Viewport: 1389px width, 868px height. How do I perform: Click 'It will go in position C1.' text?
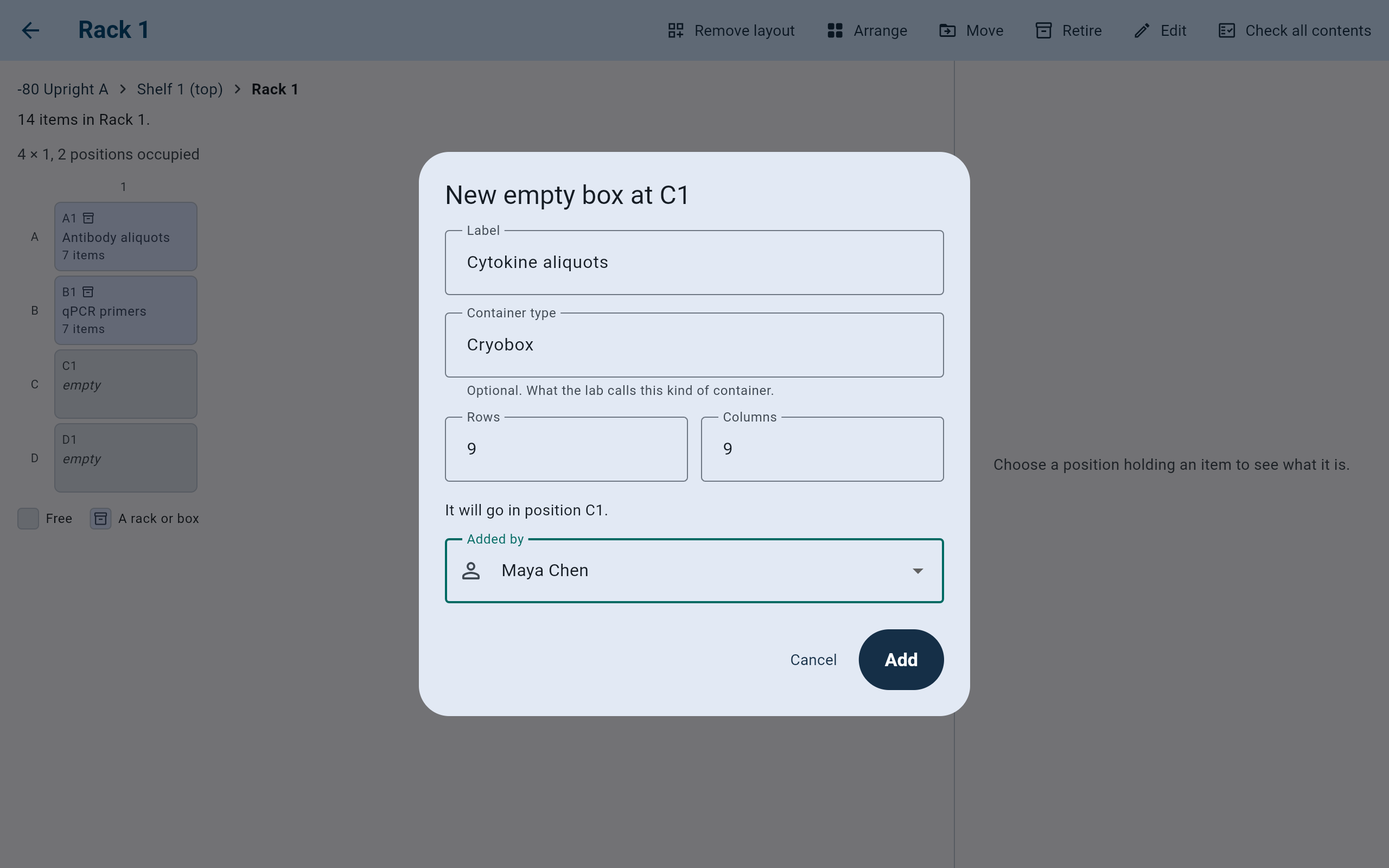(526, 510)
